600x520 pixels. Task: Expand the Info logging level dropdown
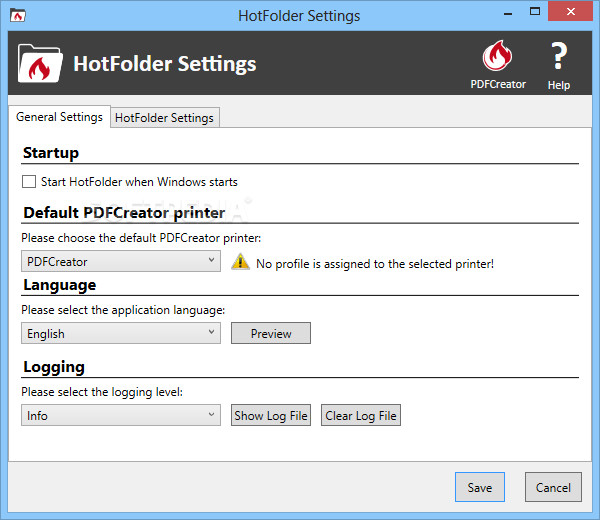click(121, 415)
